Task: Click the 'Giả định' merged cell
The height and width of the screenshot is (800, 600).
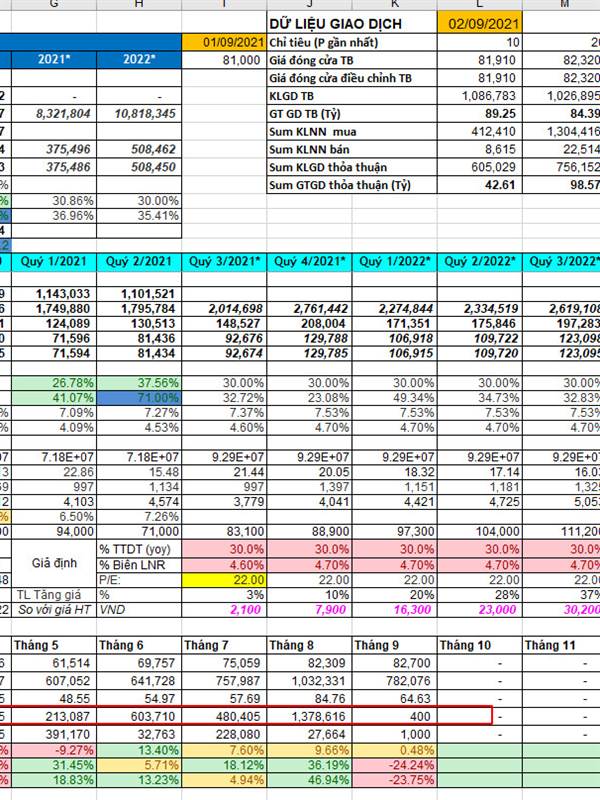Action: pos(54,563)
